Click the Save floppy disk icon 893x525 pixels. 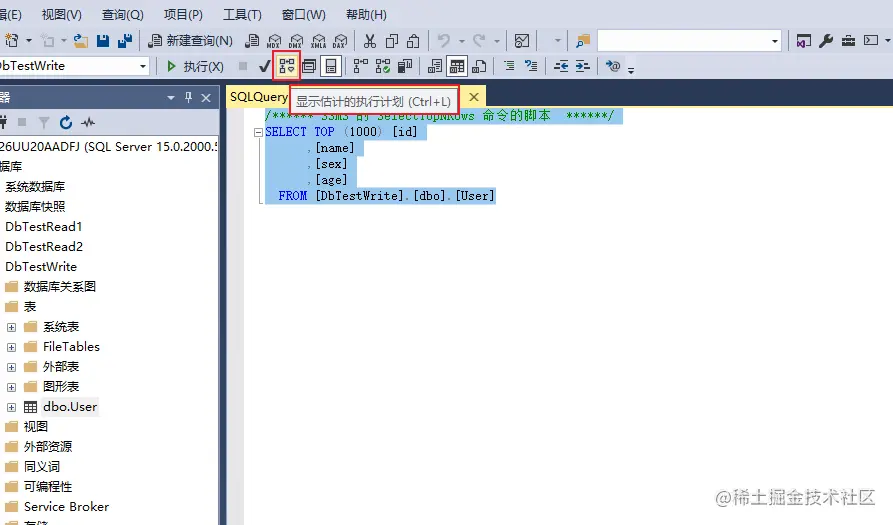coord(103,40)
